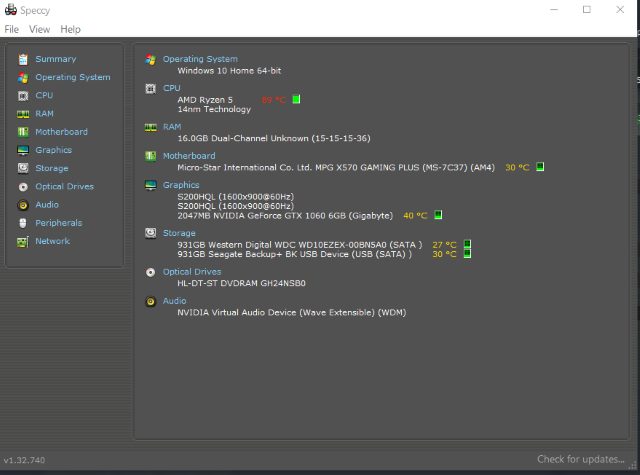Click the Windows flag icon beside Operating System heading
Viewport: 640px width, 475px height.
(x=151, y=60)
